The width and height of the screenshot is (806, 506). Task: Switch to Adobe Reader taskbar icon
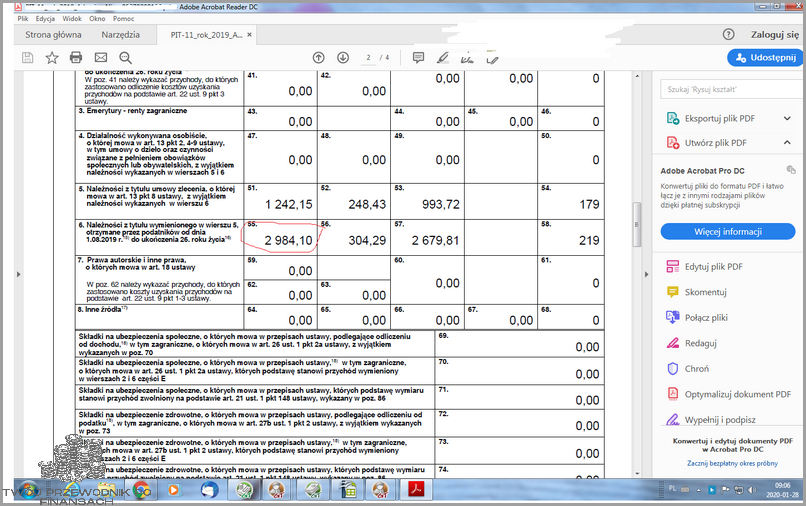[416, 490]
